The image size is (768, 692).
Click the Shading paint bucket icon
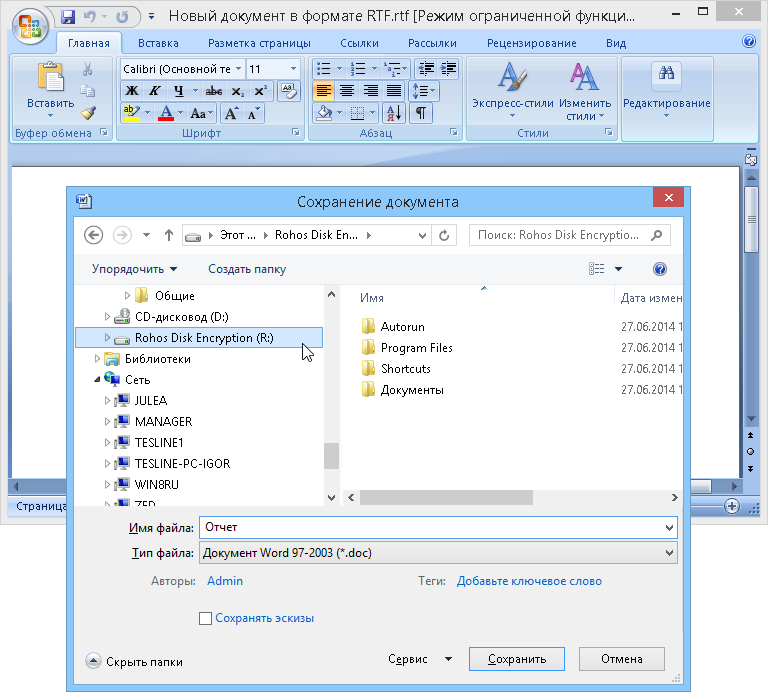(x=324, y=114)
